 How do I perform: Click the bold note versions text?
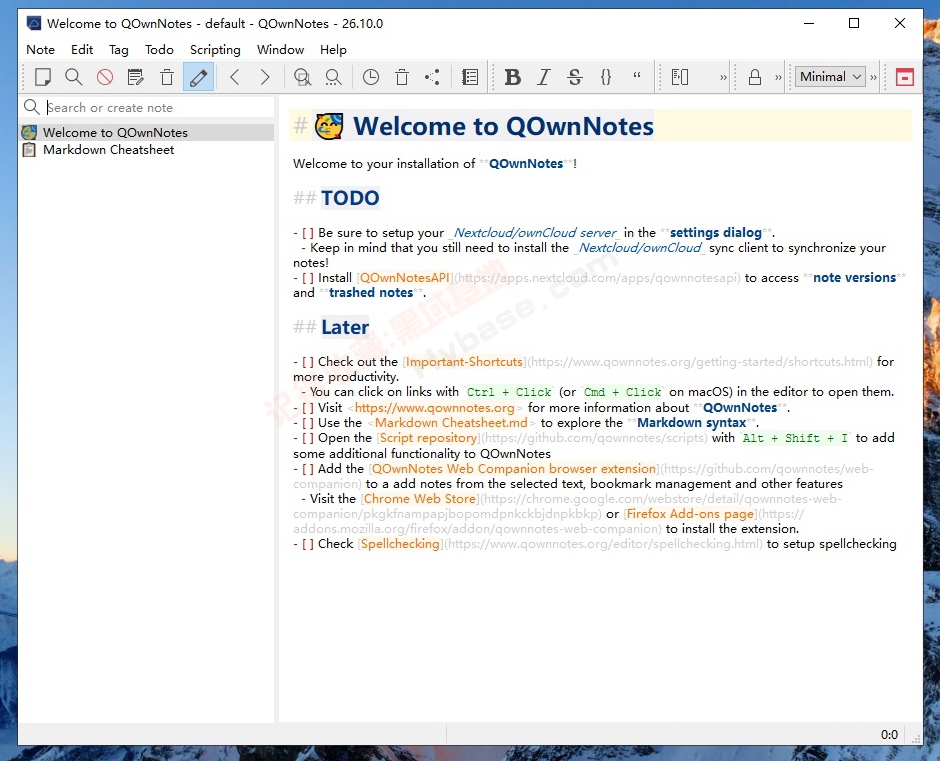[854, 278]
